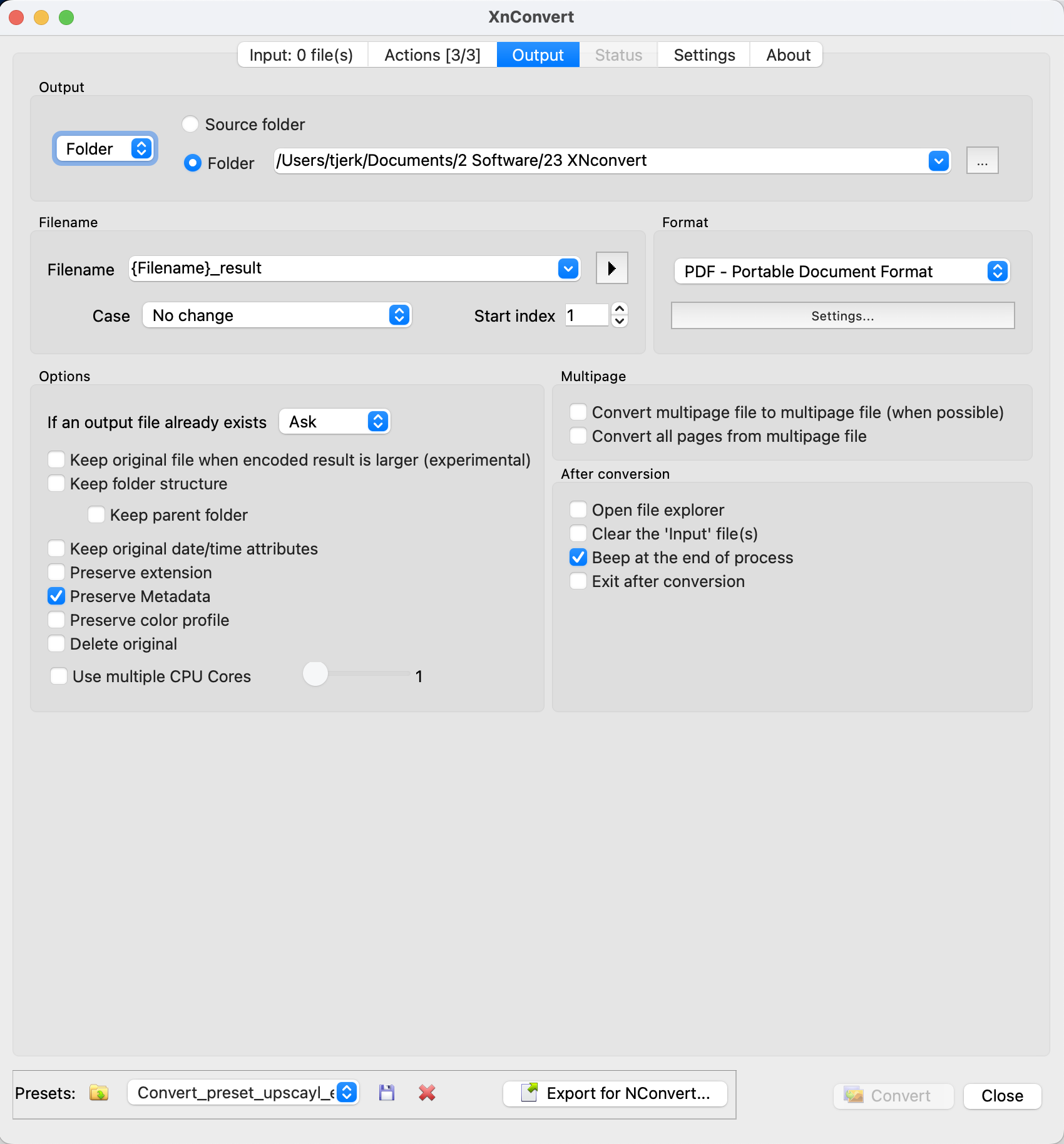
Task: Switch to the Actions [3/3] tab
Action: (x=432, y=54)
